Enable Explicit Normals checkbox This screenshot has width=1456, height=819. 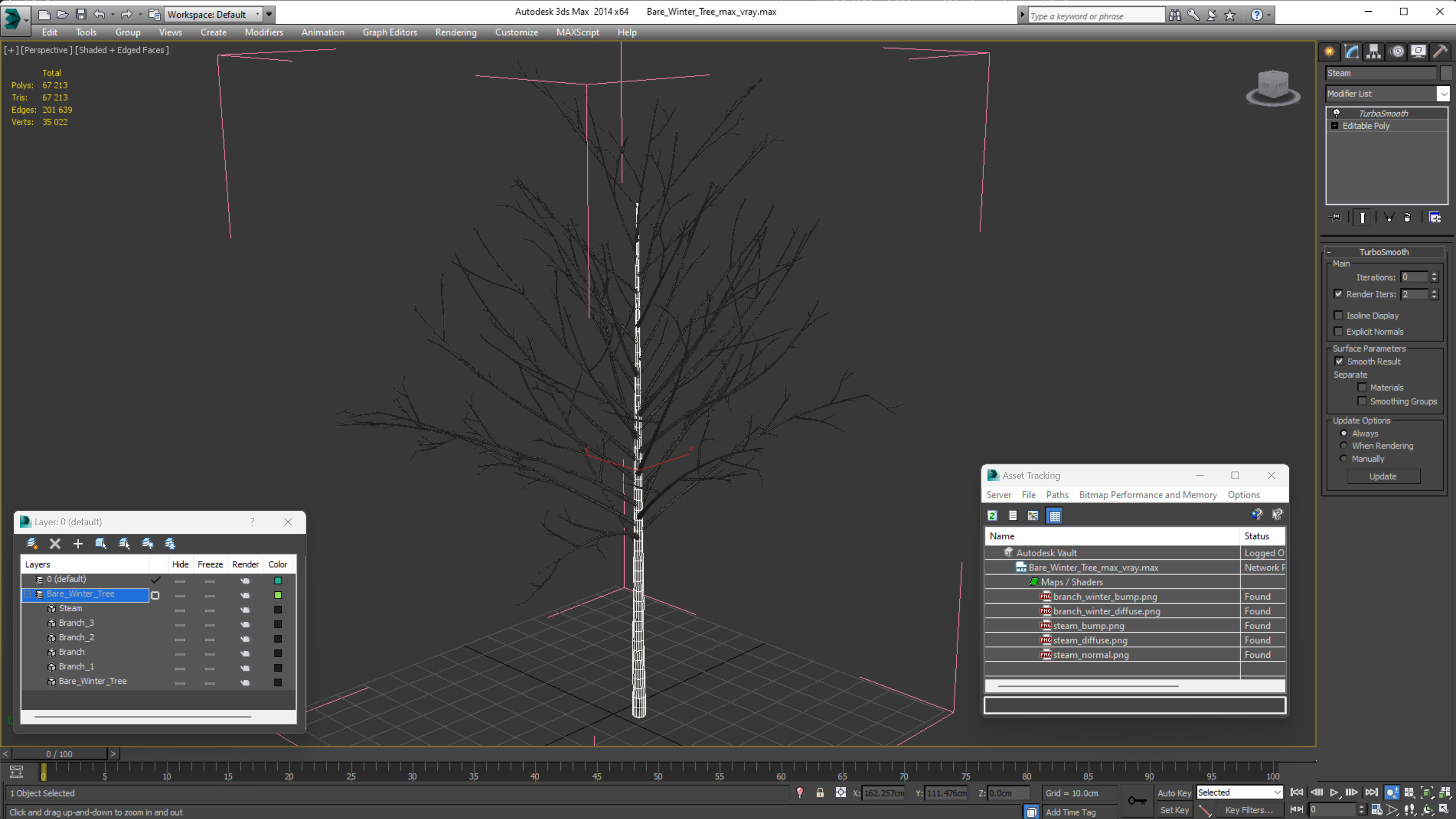1339,331
